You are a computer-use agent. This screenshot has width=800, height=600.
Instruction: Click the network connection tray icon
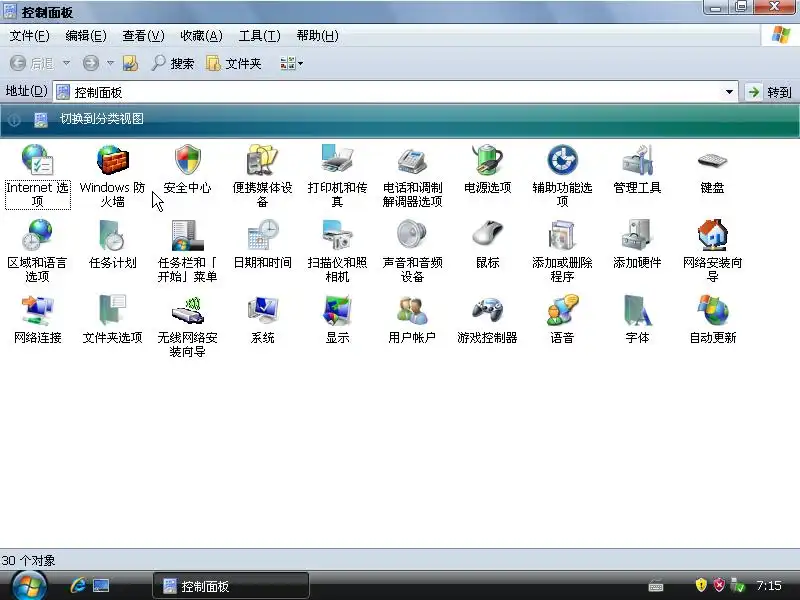point(738,585)
